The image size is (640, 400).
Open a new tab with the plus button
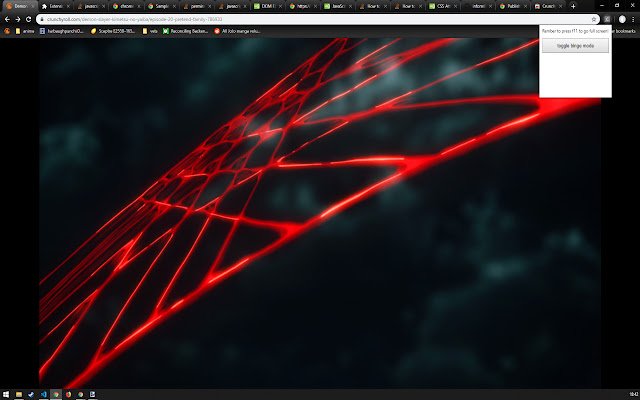coord(573,6)
